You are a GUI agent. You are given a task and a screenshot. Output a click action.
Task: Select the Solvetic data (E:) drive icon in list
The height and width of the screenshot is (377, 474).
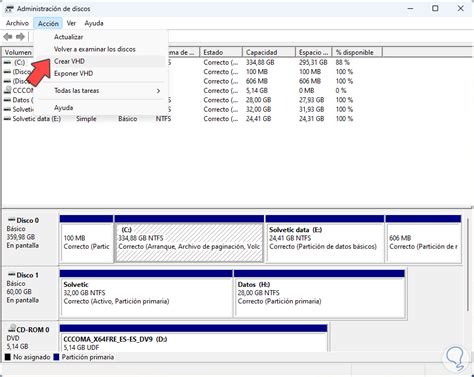pos(7,119)
